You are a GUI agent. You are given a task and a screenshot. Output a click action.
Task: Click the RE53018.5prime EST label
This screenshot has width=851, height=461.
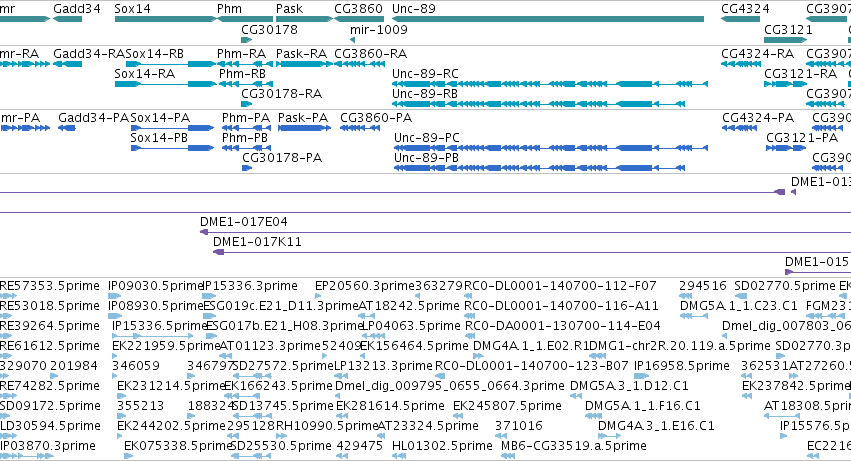click(x=50, y=306)
